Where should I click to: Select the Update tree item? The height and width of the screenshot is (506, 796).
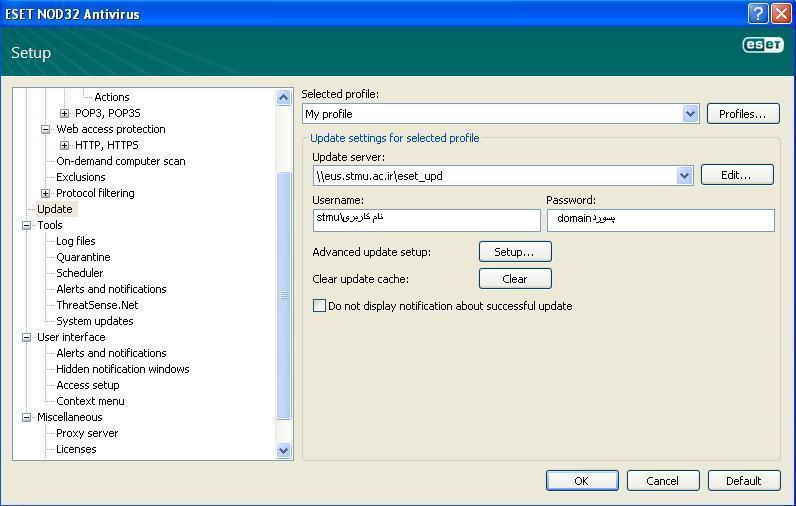[55, 209]
